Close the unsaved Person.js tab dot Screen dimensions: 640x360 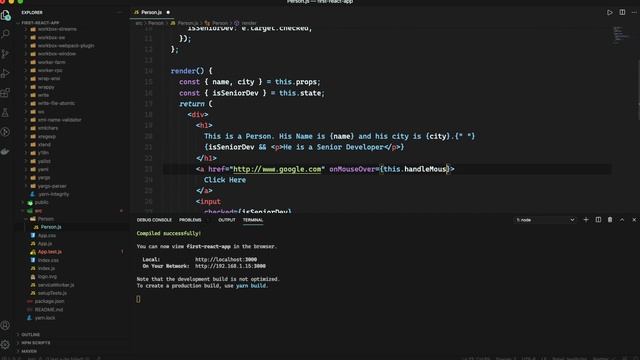coord(168,13)
